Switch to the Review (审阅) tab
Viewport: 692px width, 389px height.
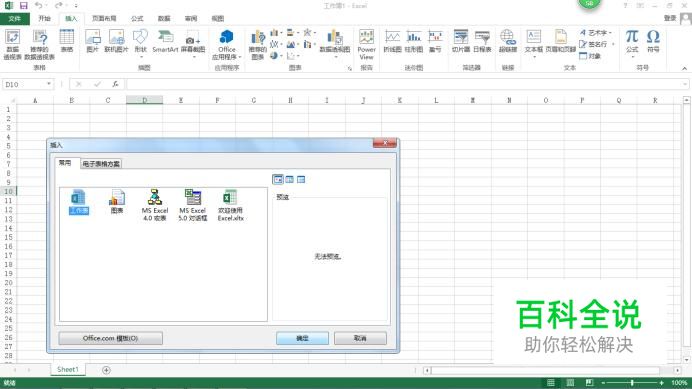[x=191, y=19]
